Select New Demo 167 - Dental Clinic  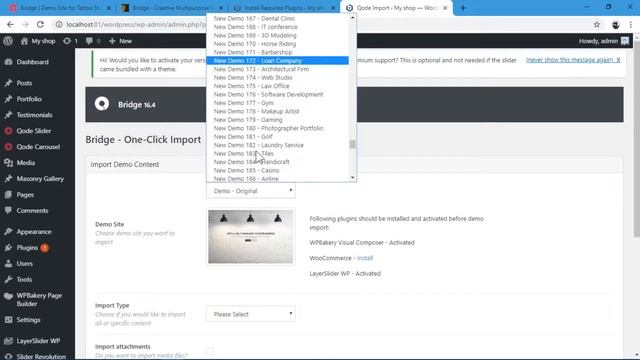(x=278, y=18)
